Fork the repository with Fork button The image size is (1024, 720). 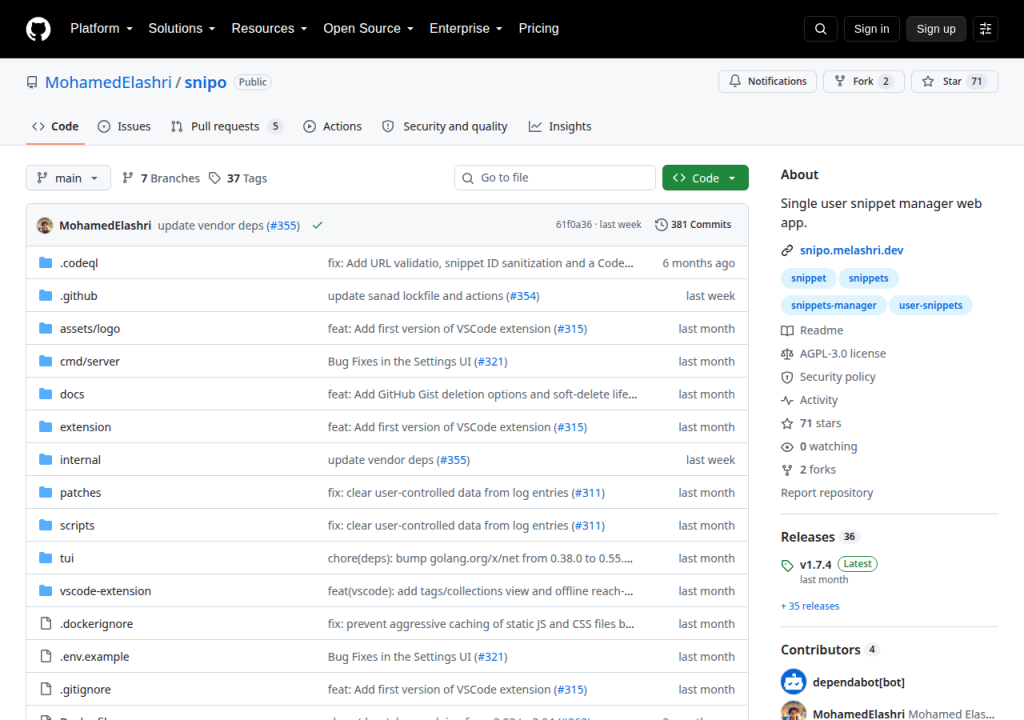coord(863,82)
